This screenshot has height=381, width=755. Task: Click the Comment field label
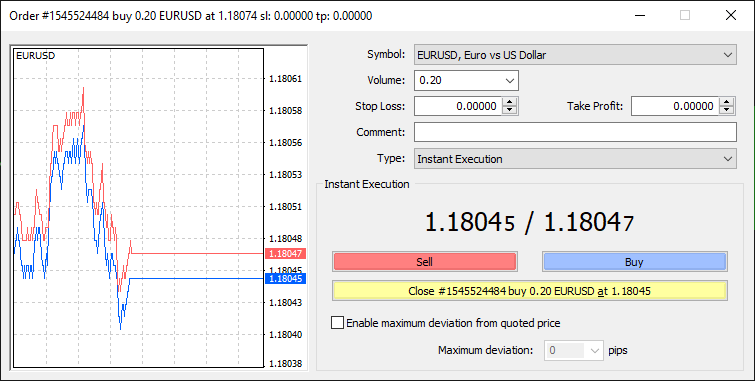381,132
